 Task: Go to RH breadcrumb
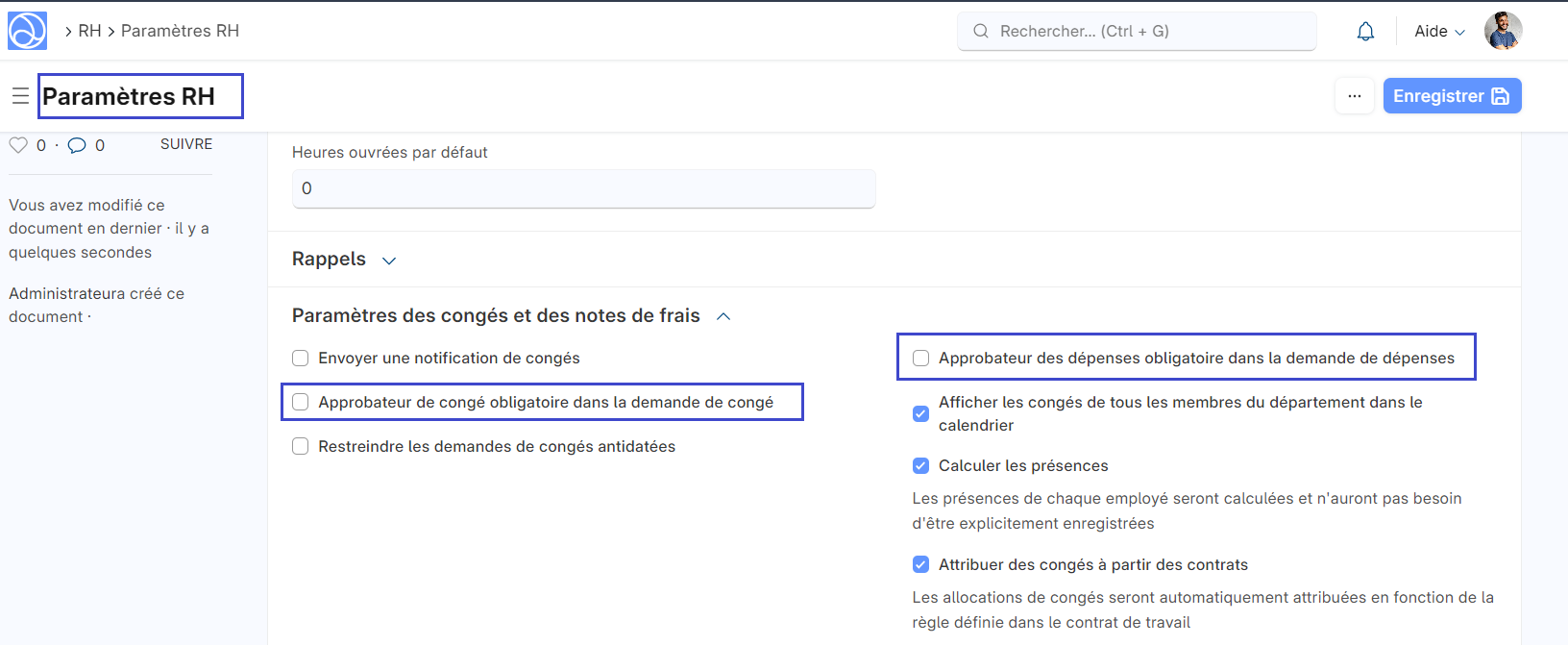(x=89, y=32)
